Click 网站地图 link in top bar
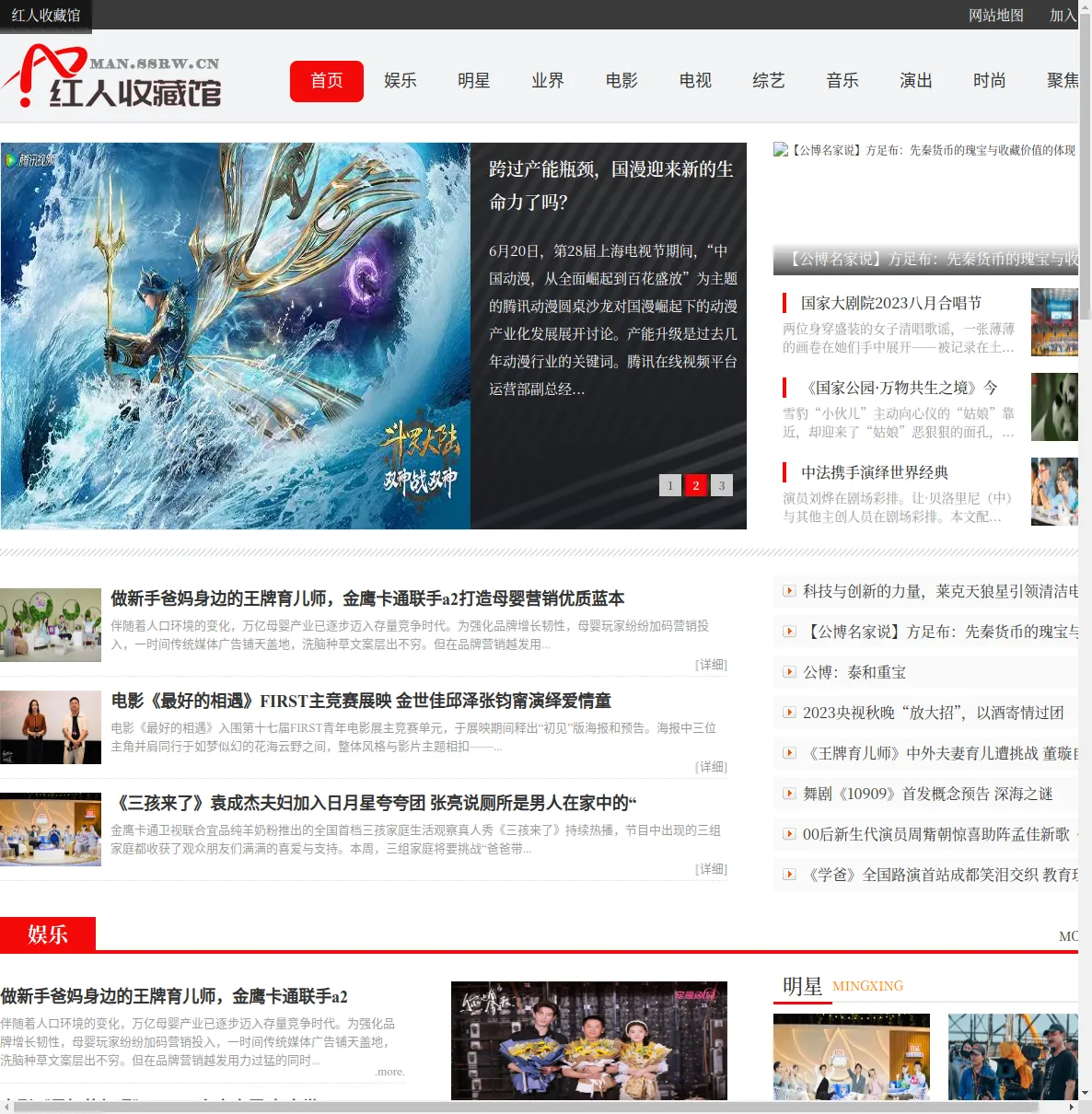Image resolution: width=1092 pixels, height=1114 pixels. pyautogui.click(x=996, y=15)
